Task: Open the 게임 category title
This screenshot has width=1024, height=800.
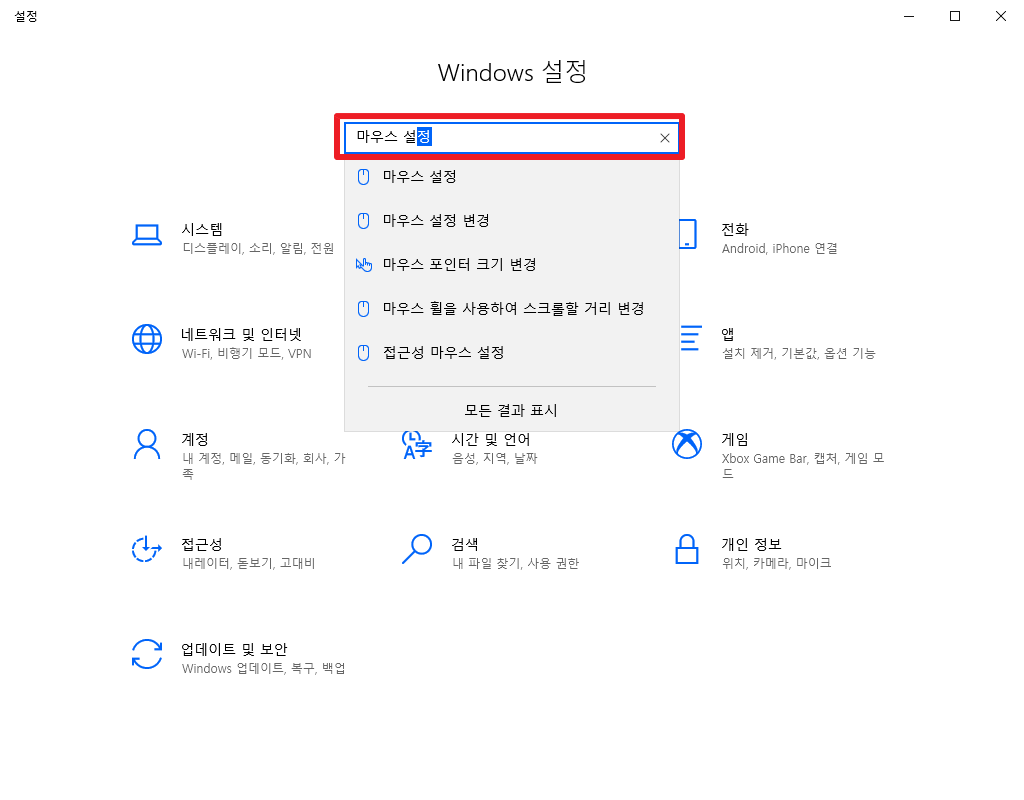Action: click(x=735, y=439)
